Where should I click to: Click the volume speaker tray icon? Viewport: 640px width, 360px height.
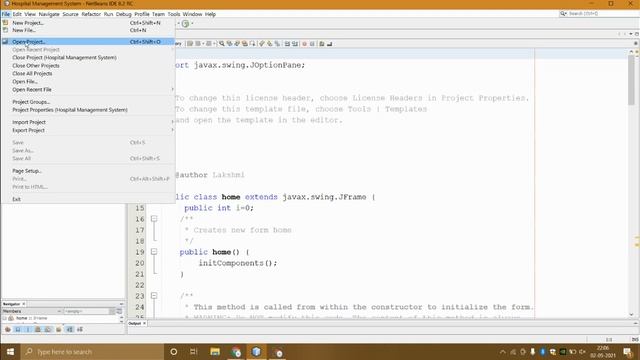pyautogui.click(x=582, y=352)
